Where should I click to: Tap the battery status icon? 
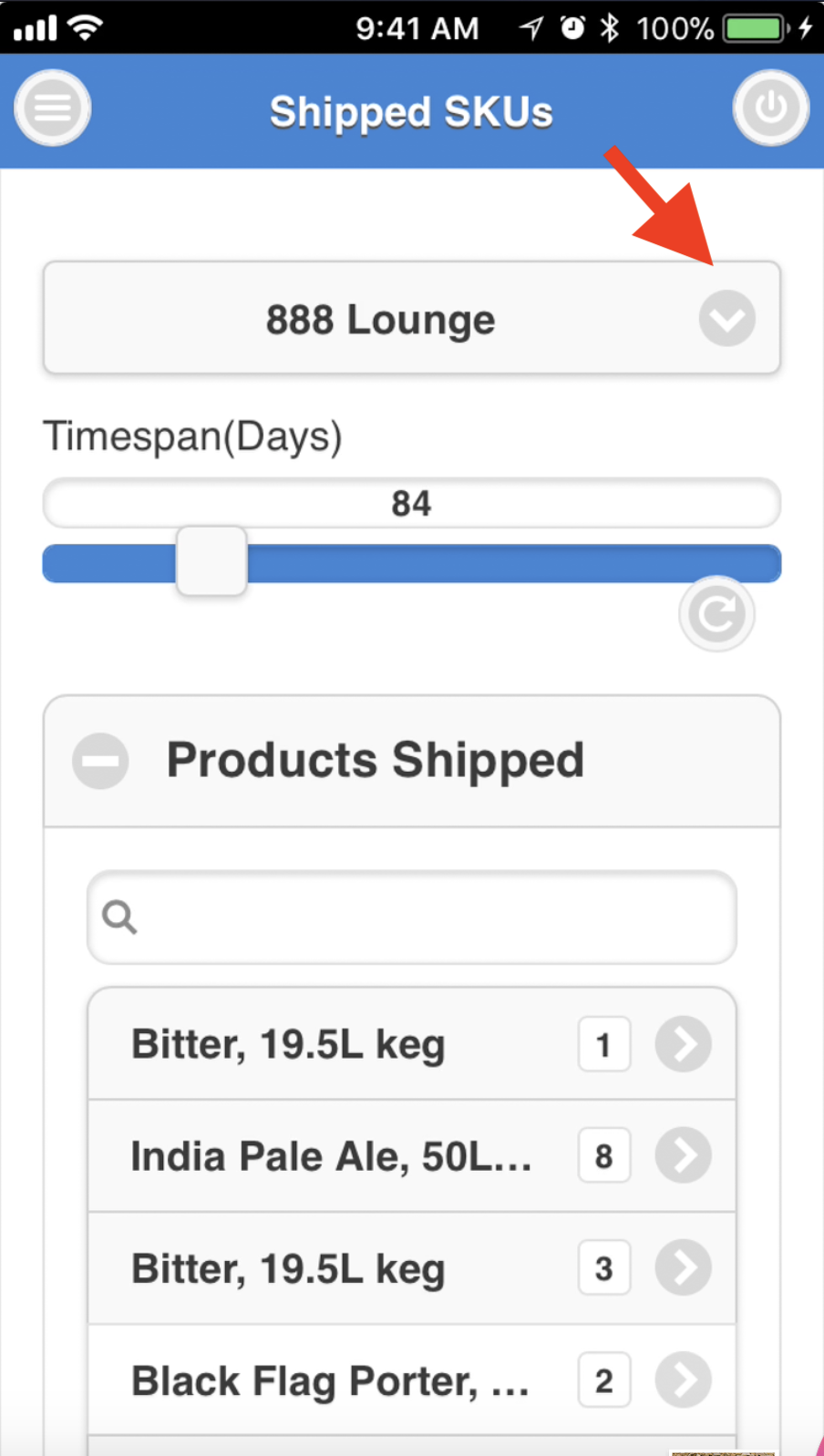756,28
